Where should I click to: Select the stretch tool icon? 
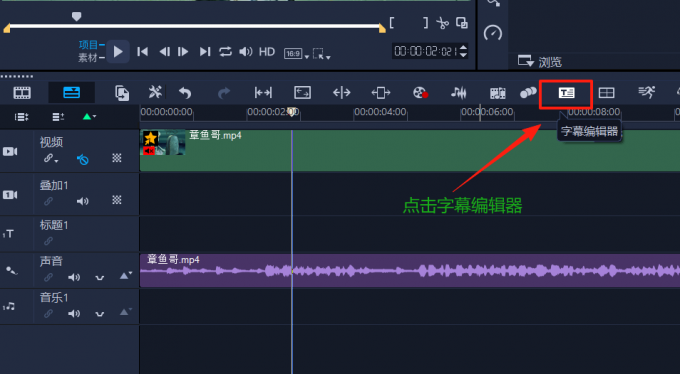(x=302, y=92)
